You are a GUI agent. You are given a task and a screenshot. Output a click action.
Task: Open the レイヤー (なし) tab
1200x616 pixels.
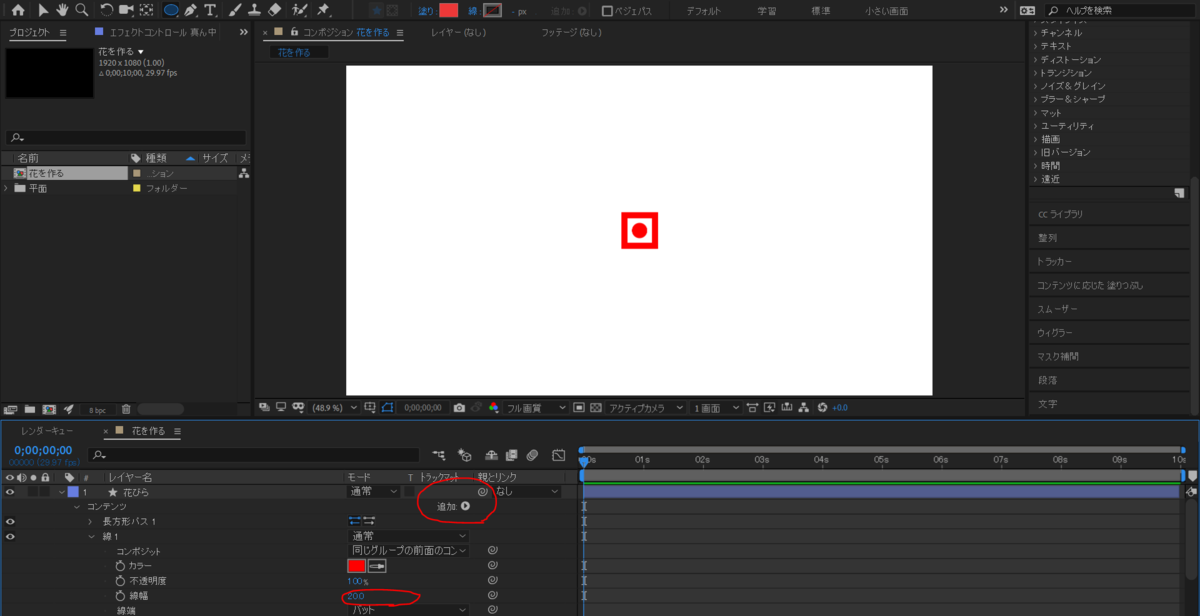460,32
